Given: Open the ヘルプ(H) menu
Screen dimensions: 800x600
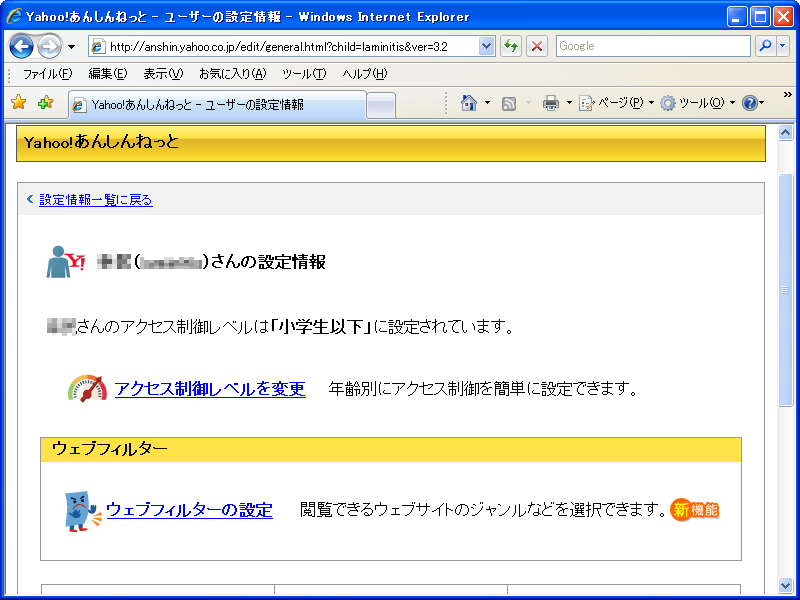Looking at the screenshot, I should coord(365,74).
